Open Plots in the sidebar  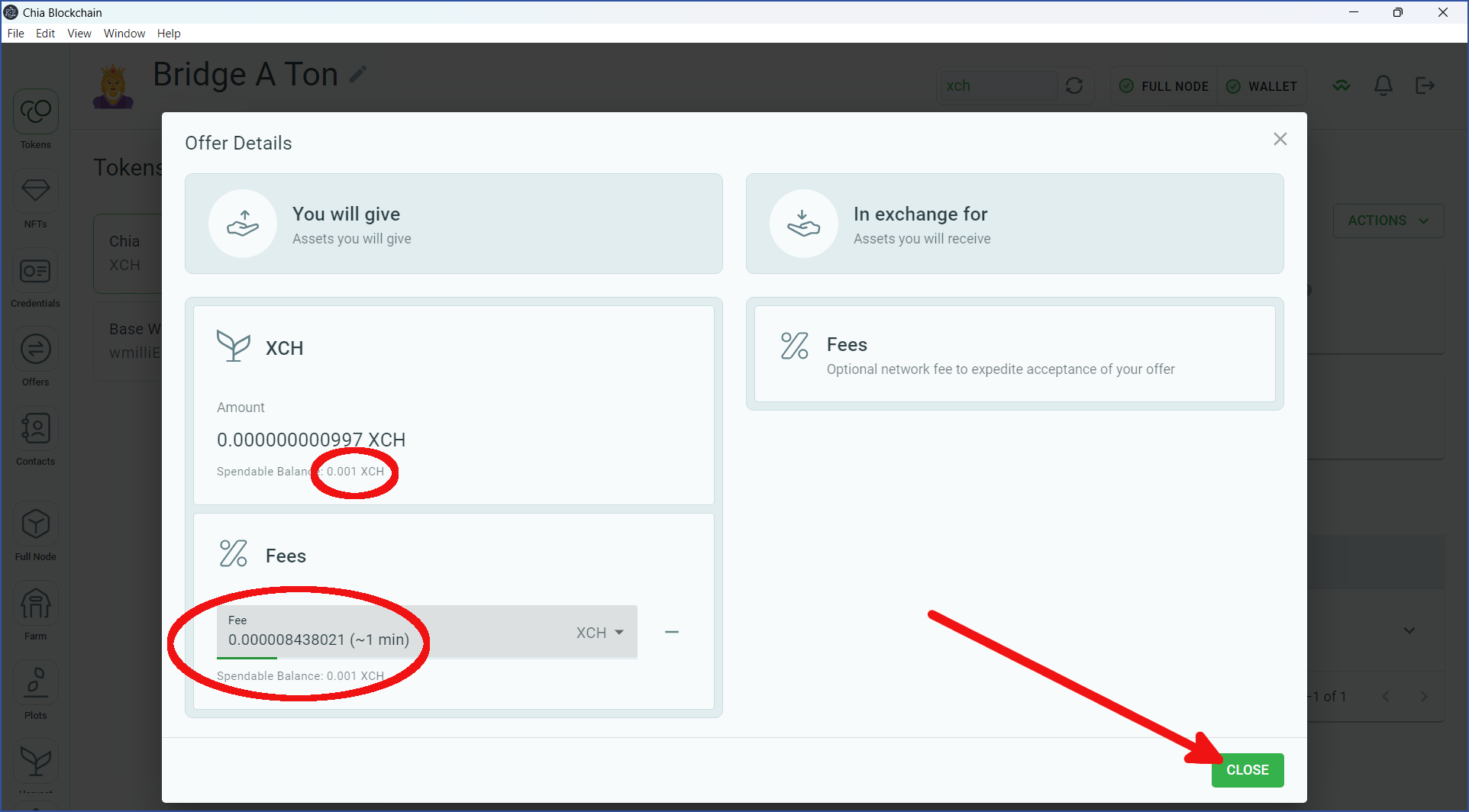[x=35, y=683]
